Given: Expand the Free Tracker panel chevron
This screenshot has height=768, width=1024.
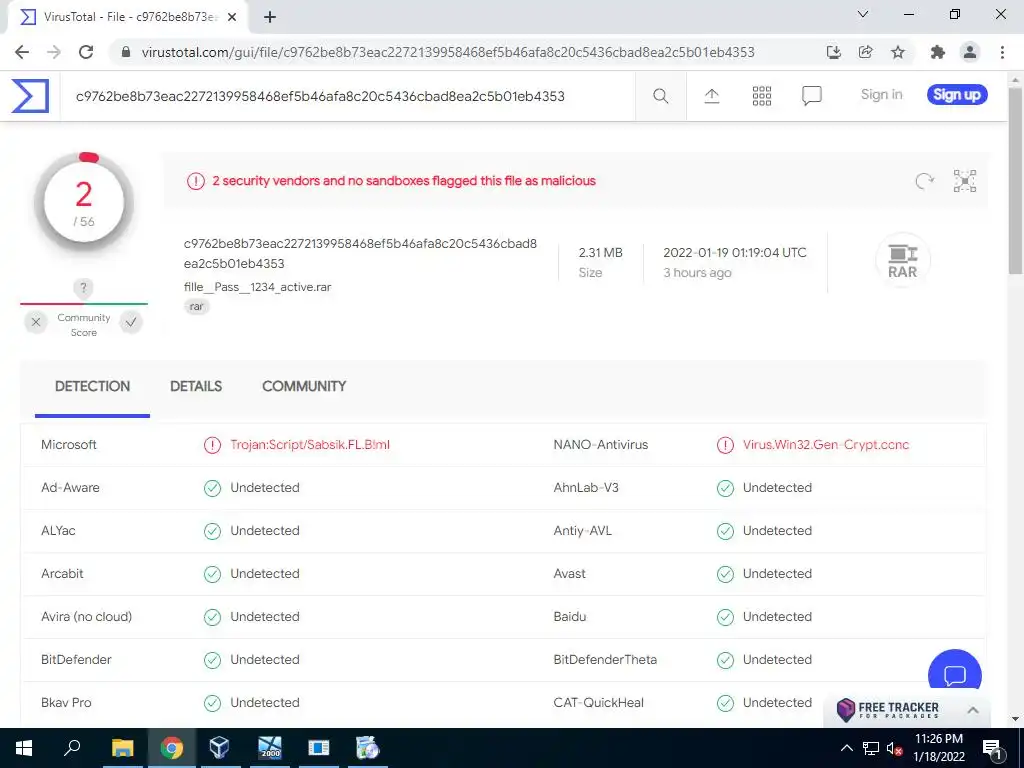Looking at the screenshot, I should tap(972, 710).
